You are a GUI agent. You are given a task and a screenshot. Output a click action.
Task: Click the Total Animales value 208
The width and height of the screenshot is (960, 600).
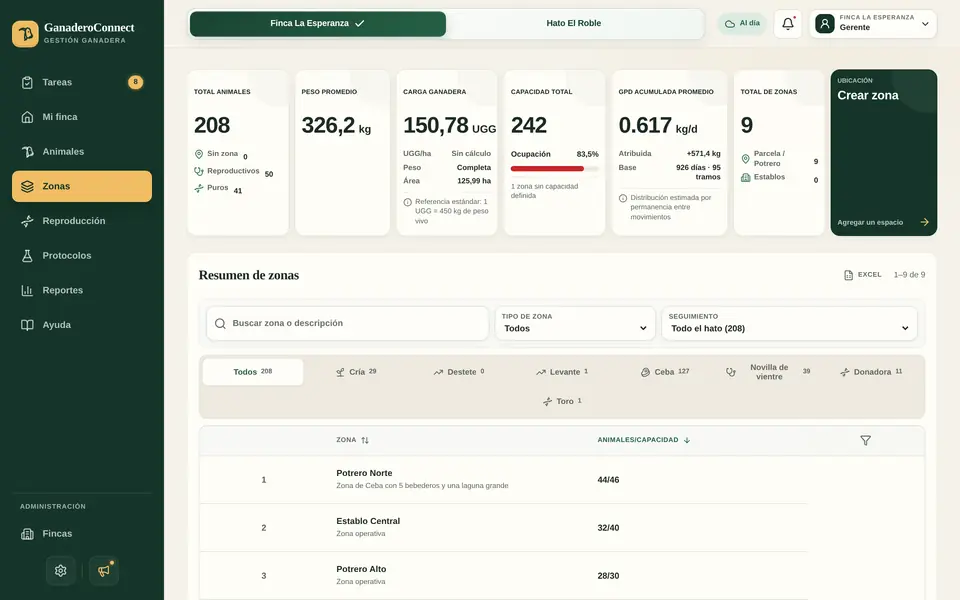click(x=212, y=126)
